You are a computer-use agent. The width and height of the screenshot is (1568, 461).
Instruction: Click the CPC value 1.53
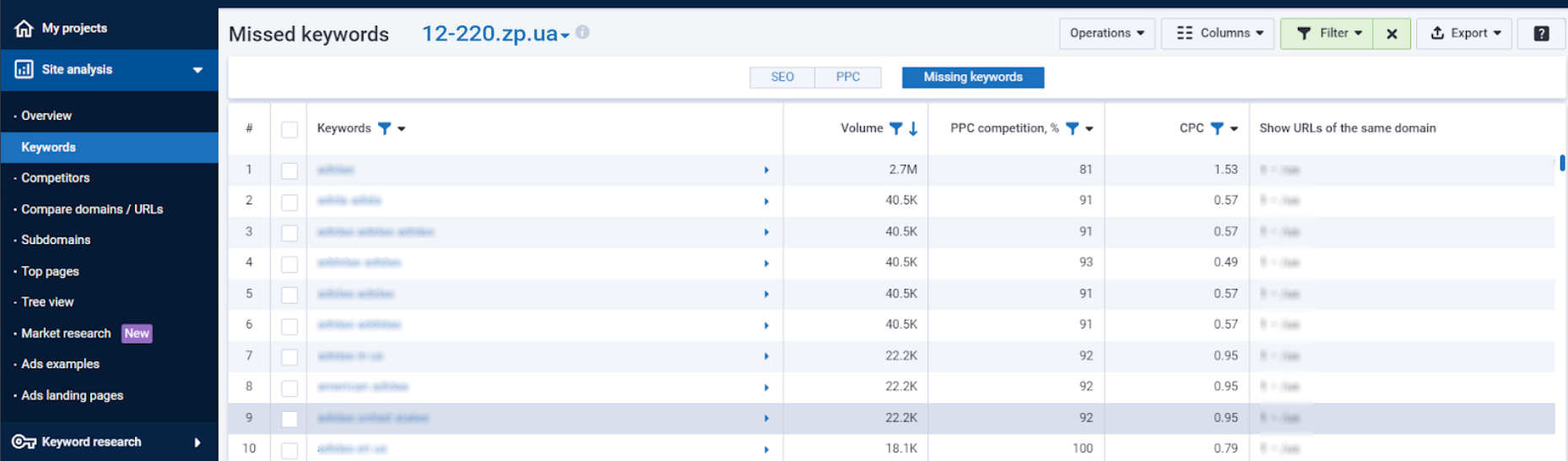[x=1225, y=170]
